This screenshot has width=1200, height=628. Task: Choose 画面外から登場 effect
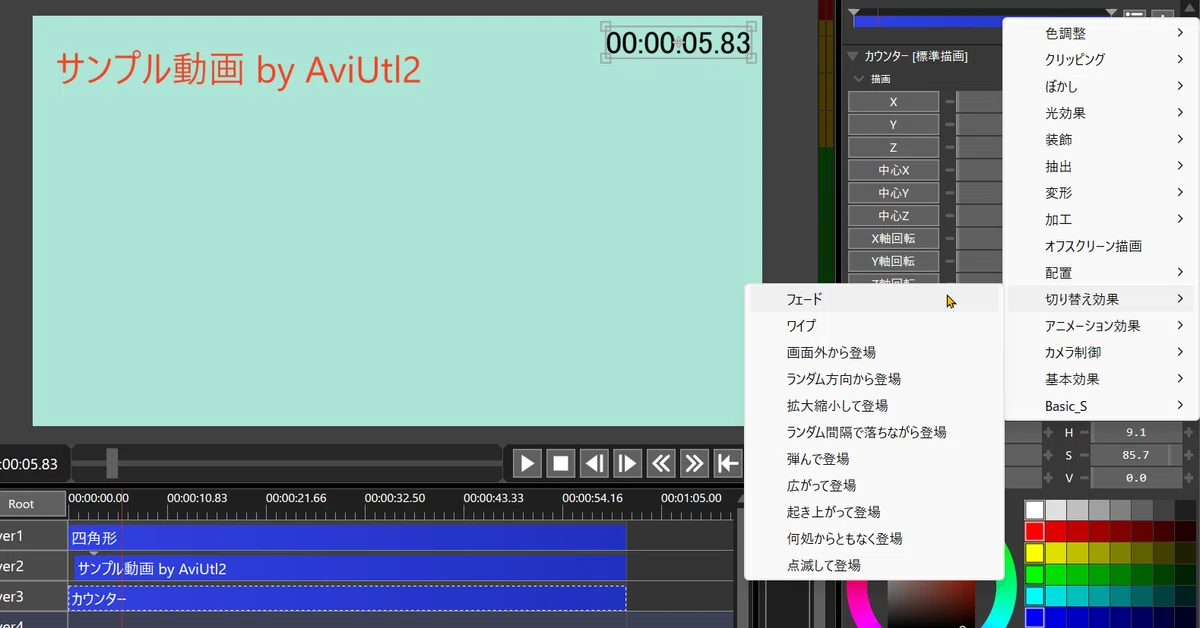coord(874,352)
